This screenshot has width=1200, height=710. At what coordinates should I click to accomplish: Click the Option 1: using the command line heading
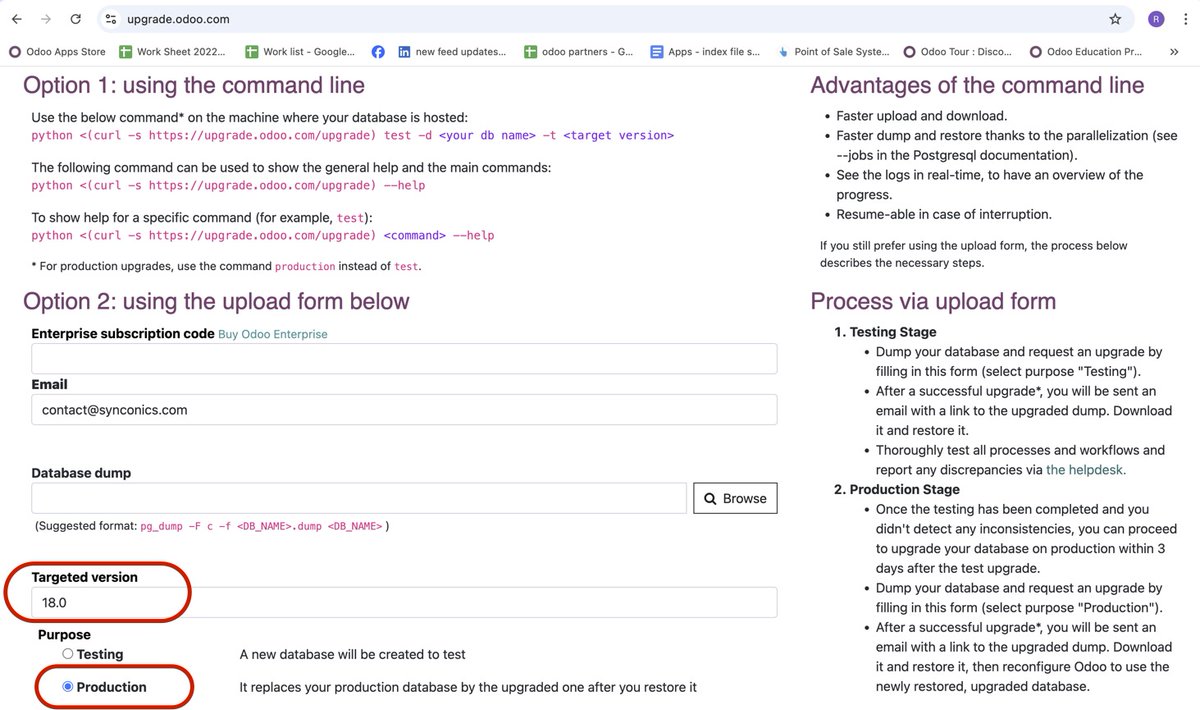194,85
